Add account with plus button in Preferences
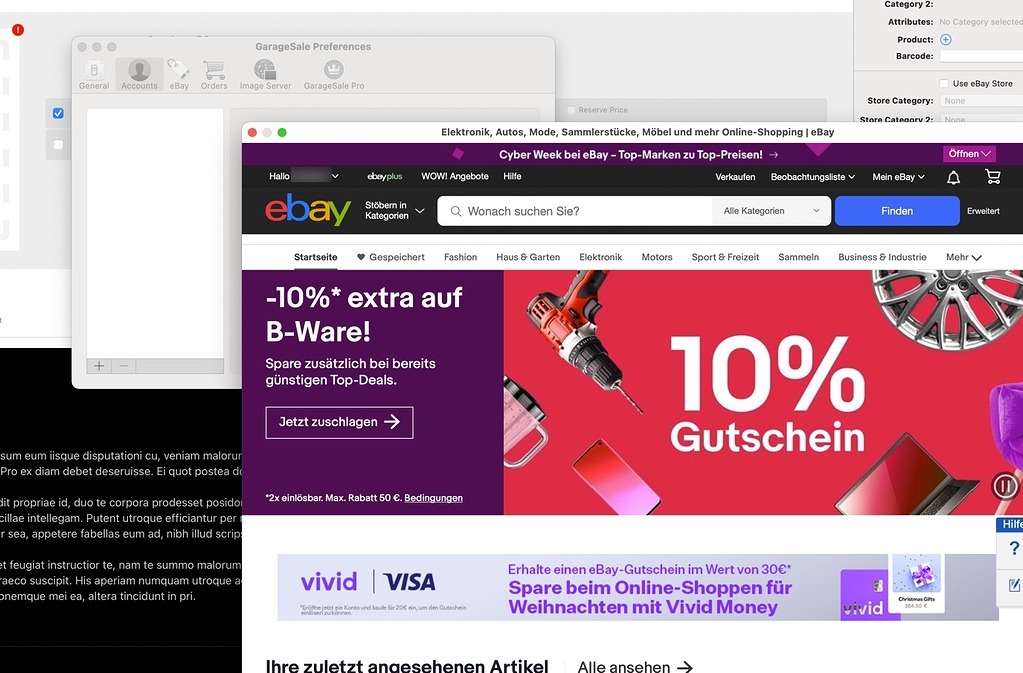 pos(99,366)
